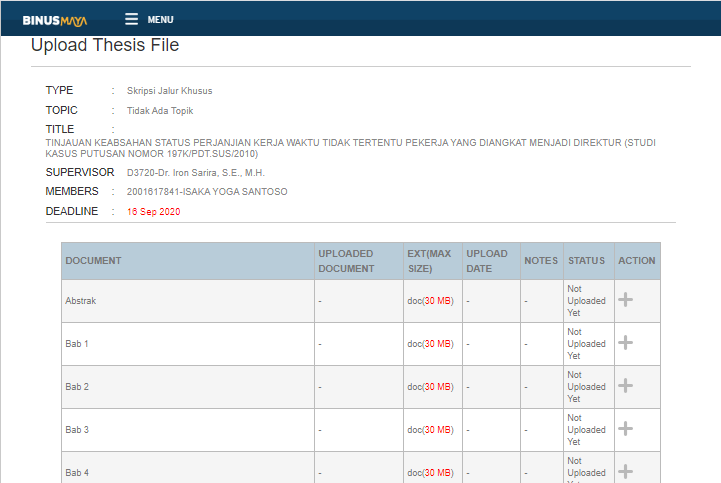Select the Abstrak document name cell
The image size is (721, 483).
tap(81, 300)
